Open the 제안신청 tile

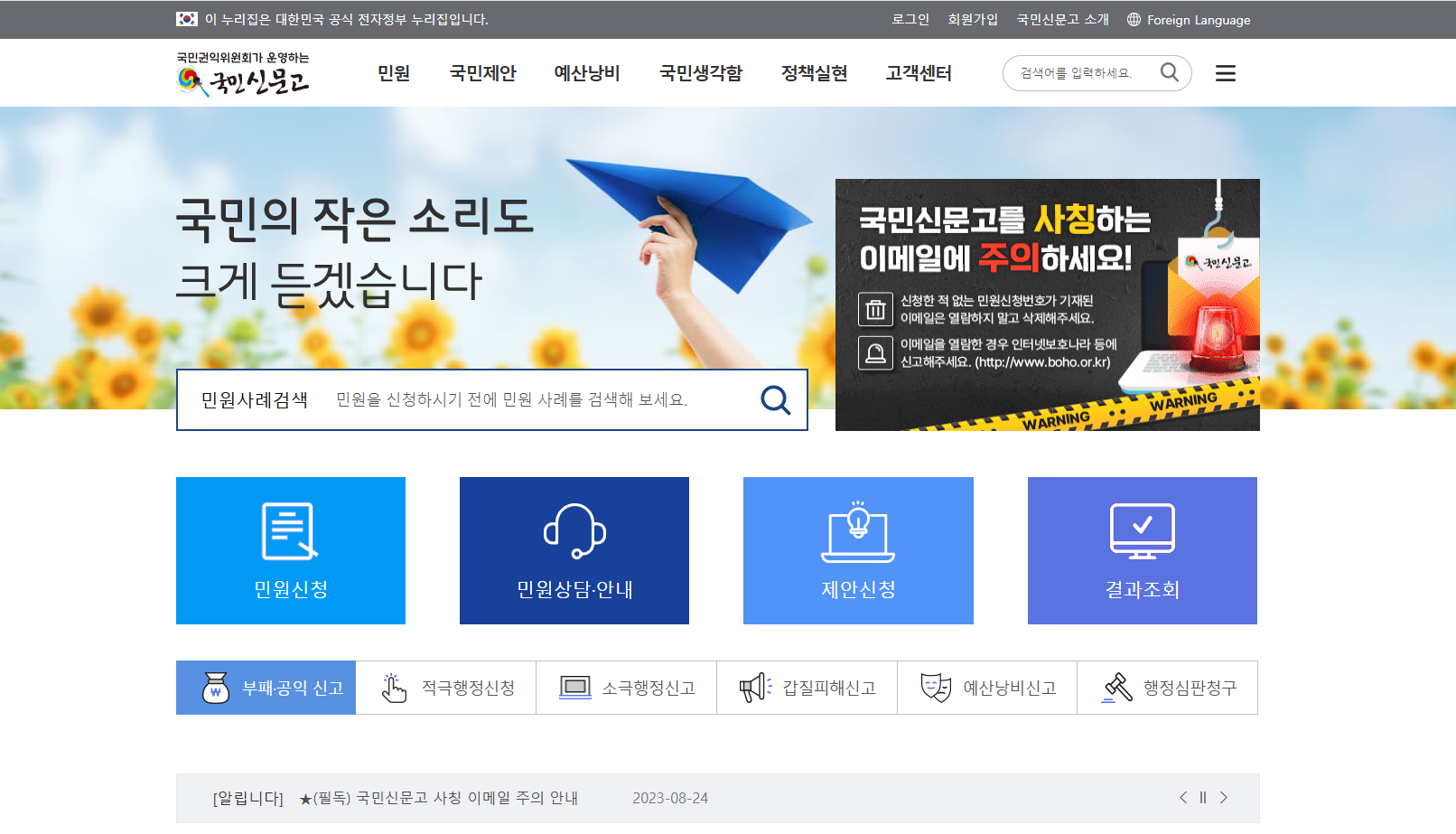pos(858,551)
